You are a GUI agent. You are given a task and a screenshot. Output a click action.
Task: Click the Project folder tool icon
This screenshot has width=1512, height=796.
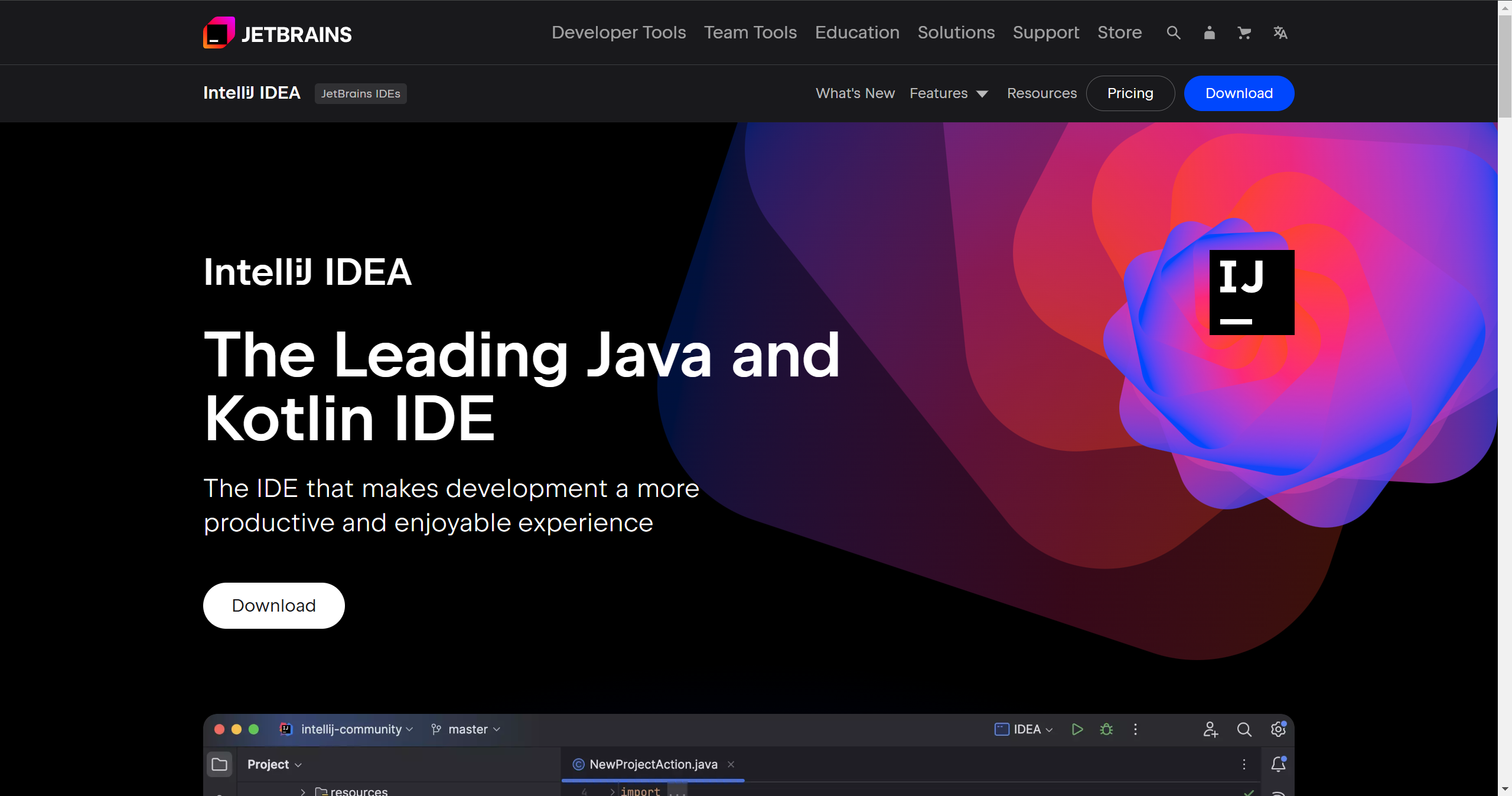(x=219, y=764)
